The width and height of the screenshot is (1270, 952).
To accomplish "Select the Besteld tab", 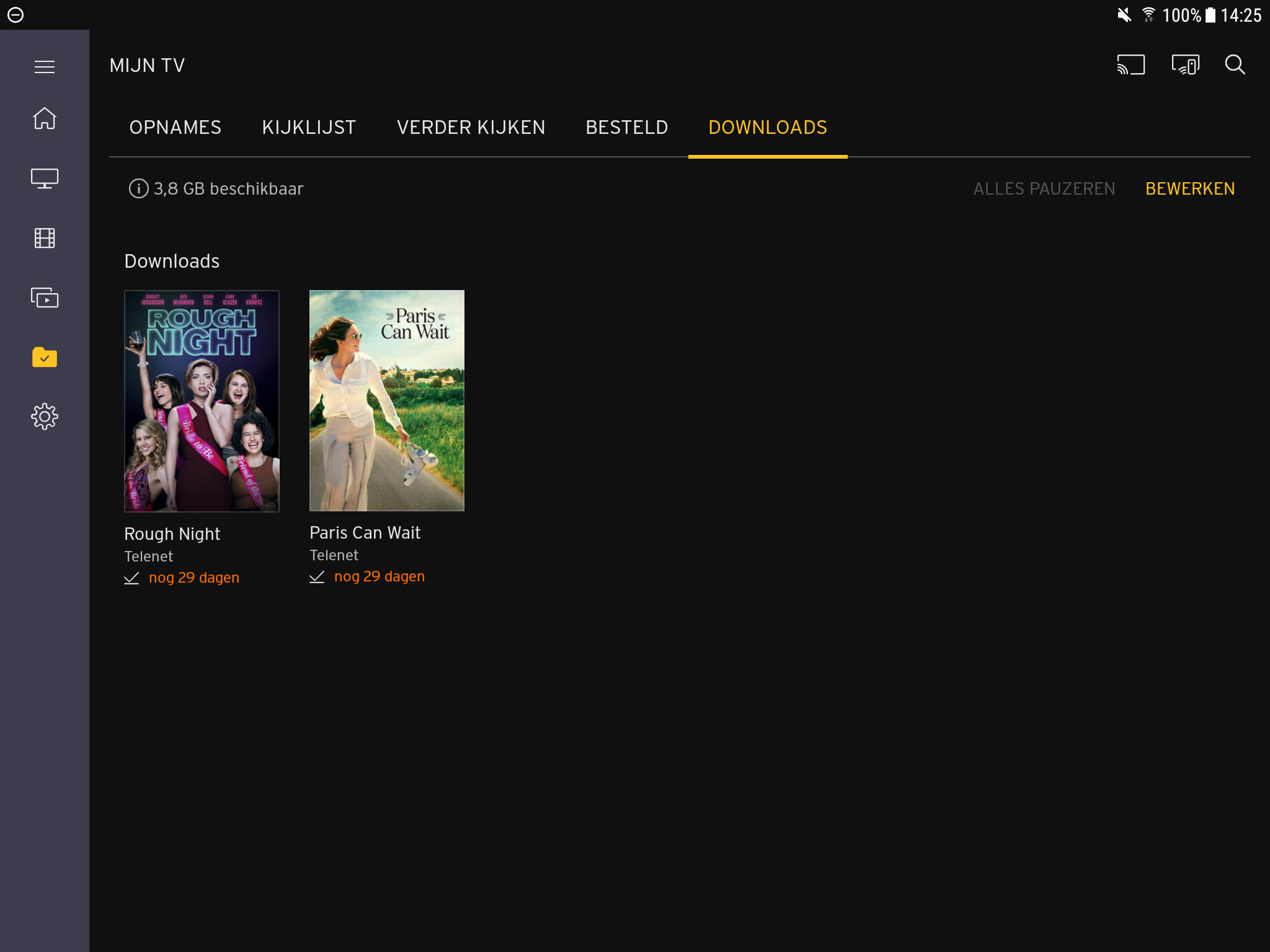I will [626, 128].
